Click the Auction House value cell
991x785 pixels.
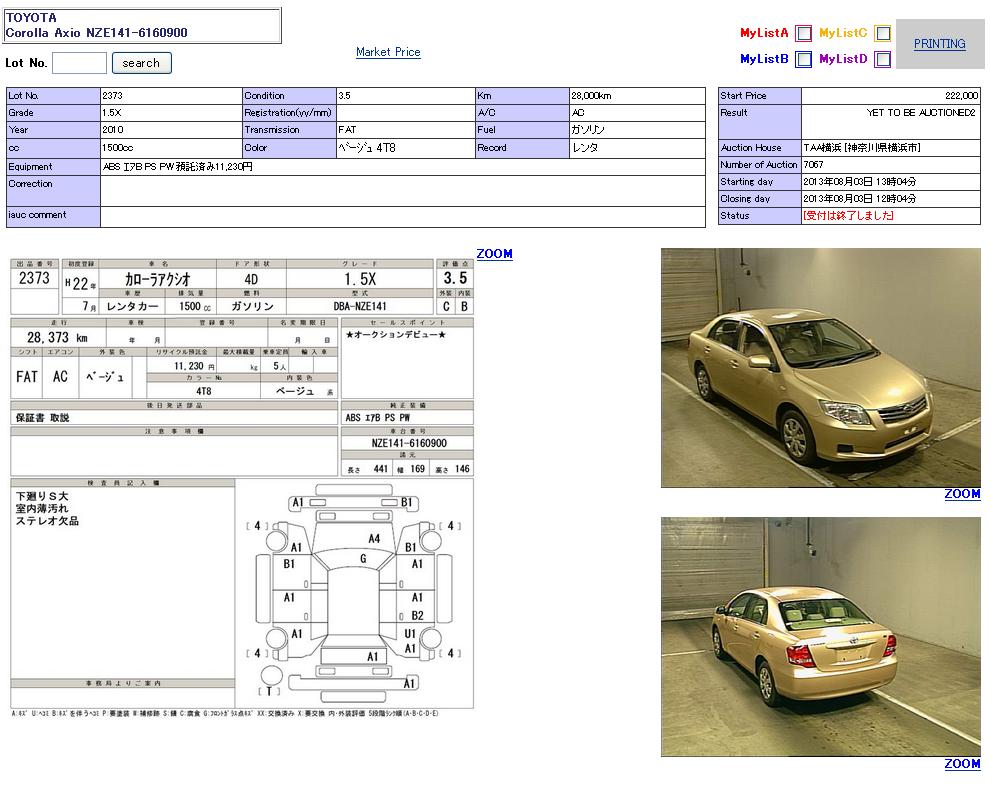[862, 148]
